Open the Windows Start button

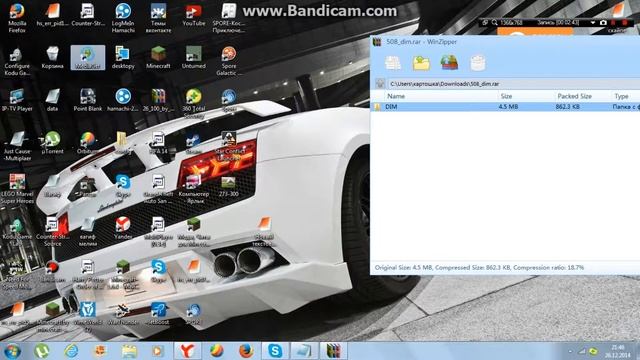[12, 351]
